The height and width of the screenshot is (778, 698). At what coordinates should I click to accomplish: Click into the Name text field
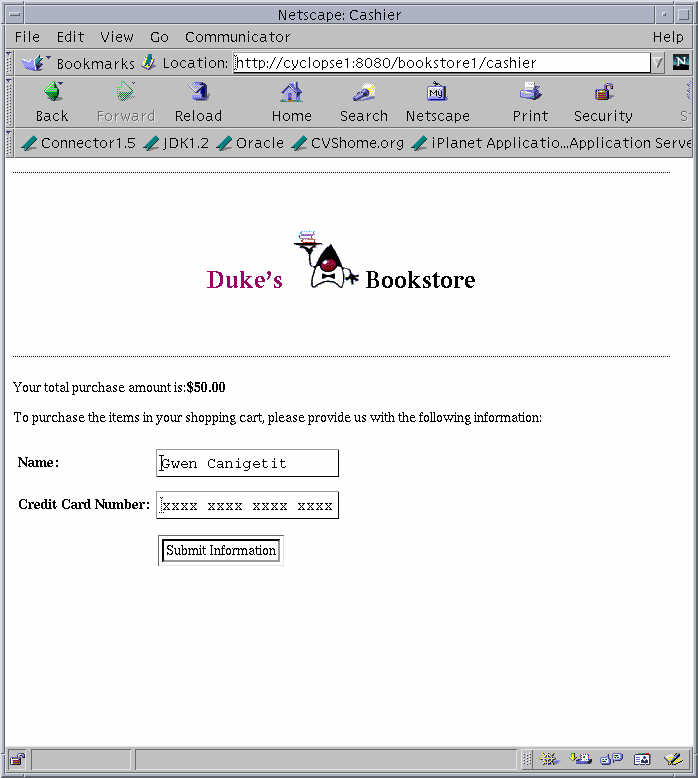tap(247, 463)
